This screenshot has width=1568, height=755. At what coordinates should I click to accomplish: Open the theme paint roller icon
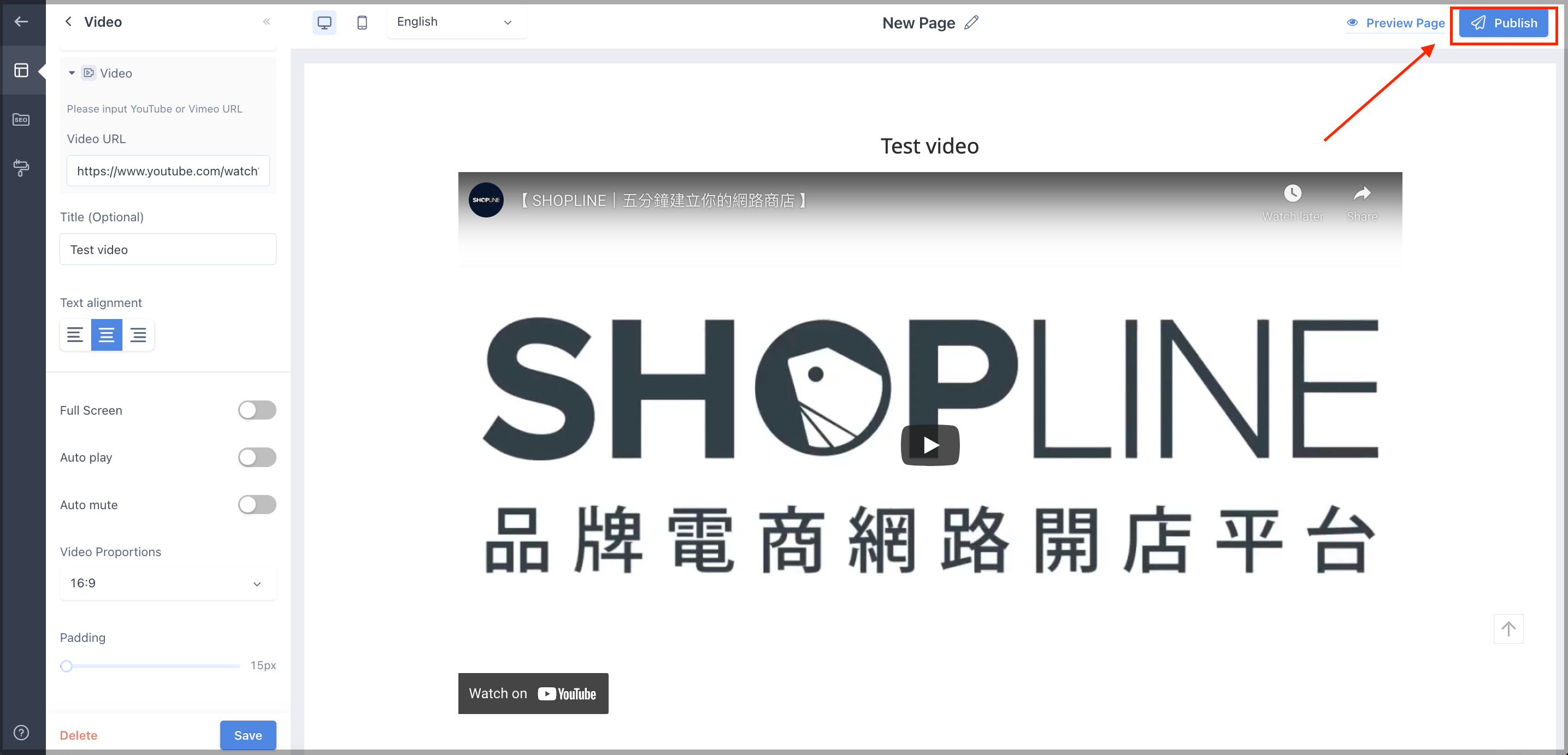pos(21,167)
